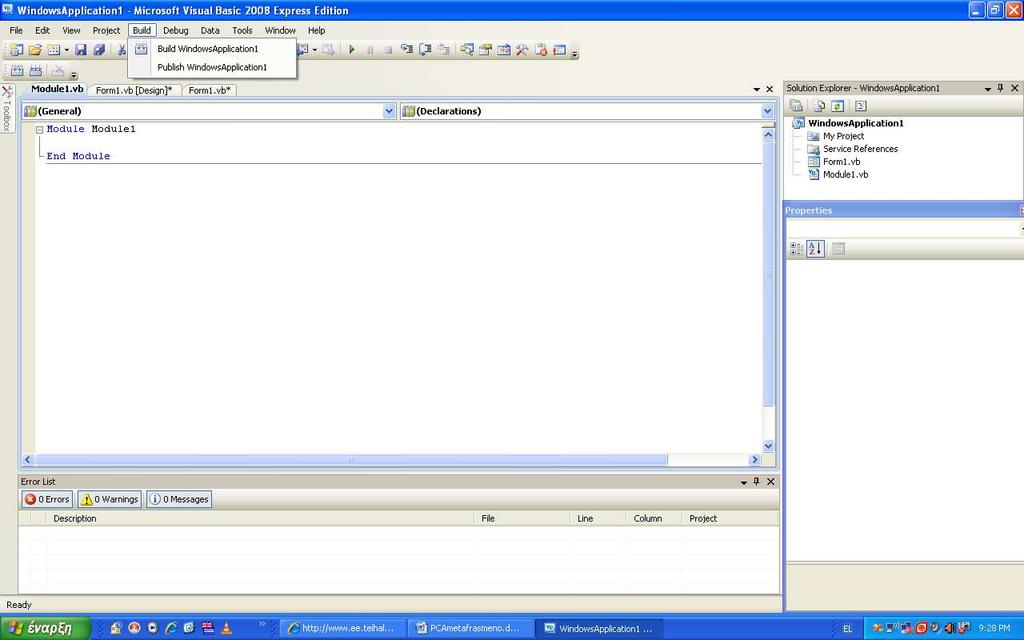Screen dimensions: 1024x640
Task: Click the Step Over debug icon
Action: tap(425, 50)
